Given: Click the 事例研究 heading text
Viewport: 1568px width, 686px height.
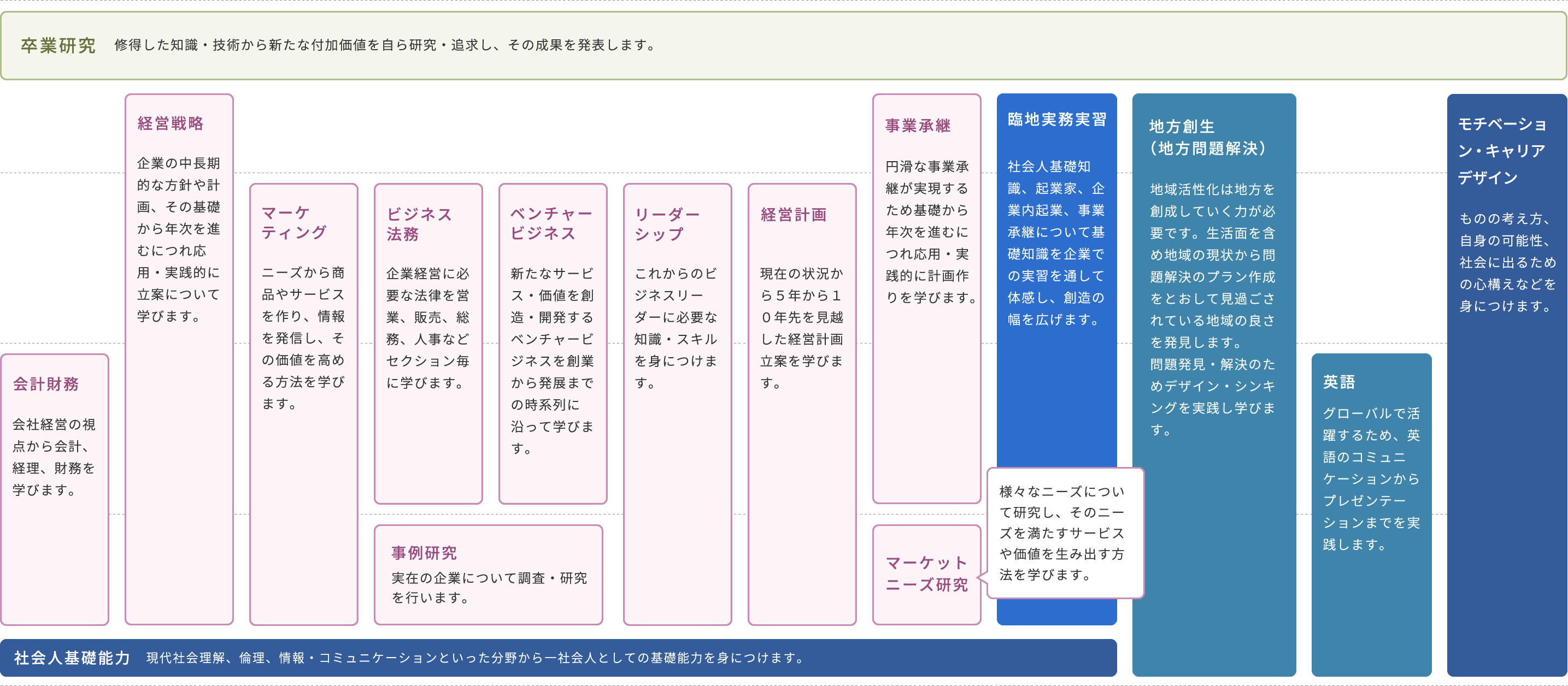Looking at the screenshot, I should point(424,553).
